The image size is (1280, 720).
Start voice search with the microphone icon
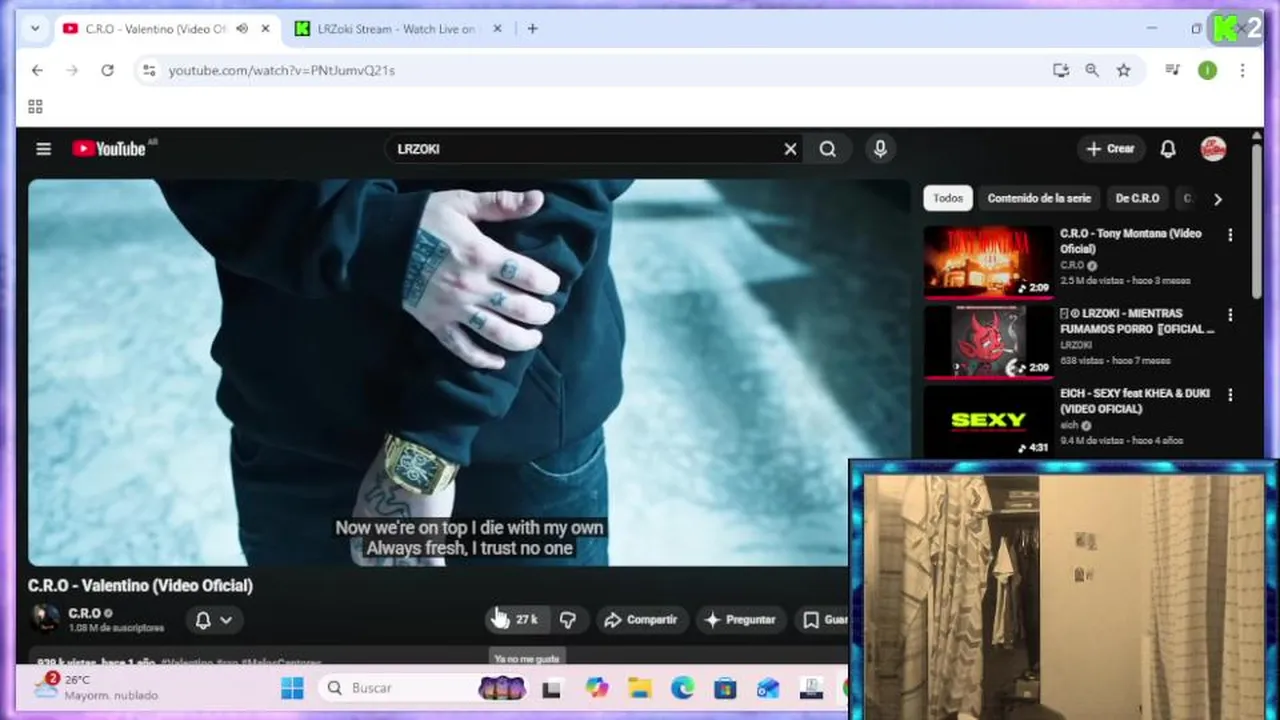(x=880, y=149)
